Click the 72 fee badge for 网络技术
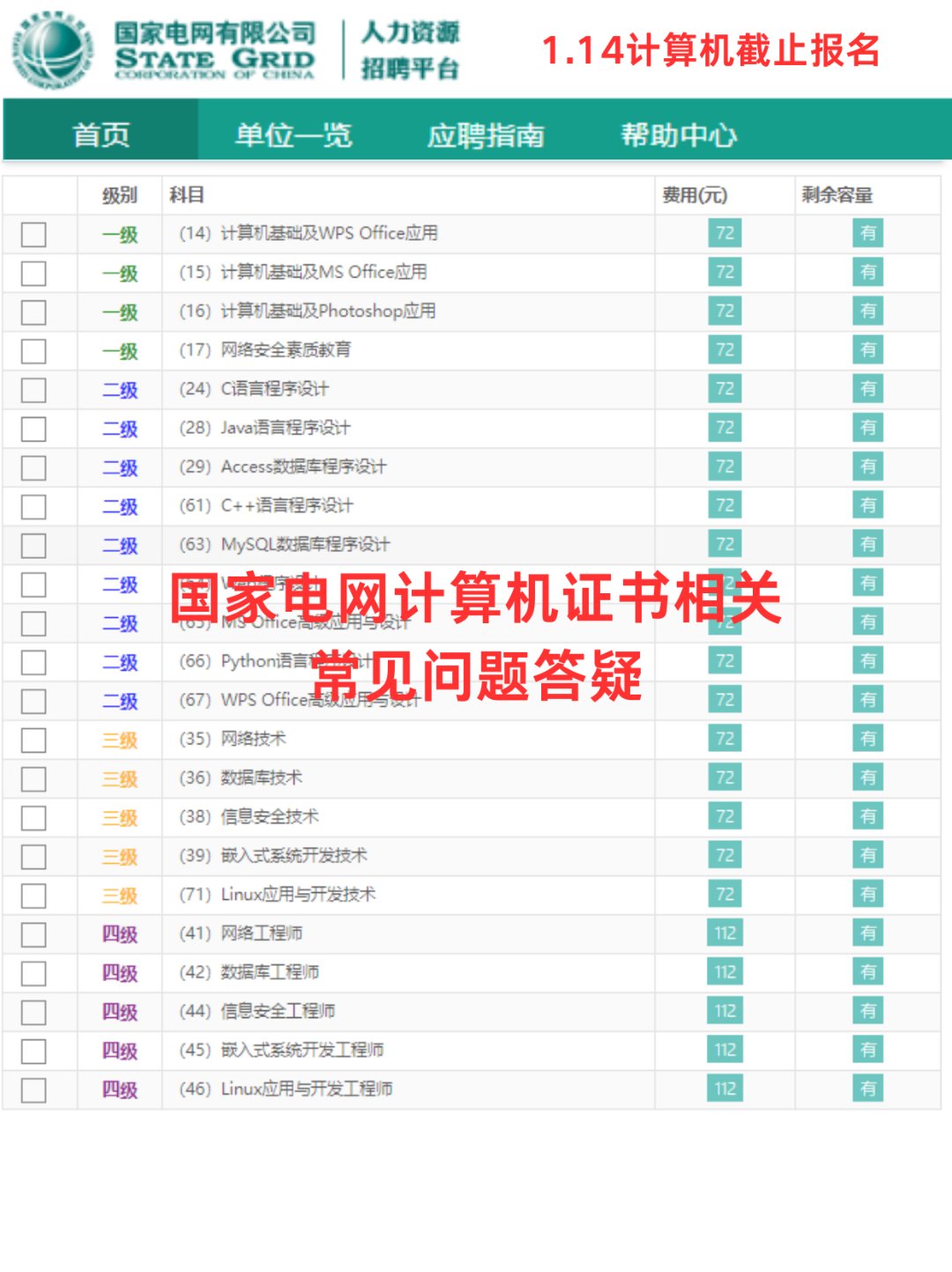The width and height of the screenshot is (952, 1272). coord(725,739)
